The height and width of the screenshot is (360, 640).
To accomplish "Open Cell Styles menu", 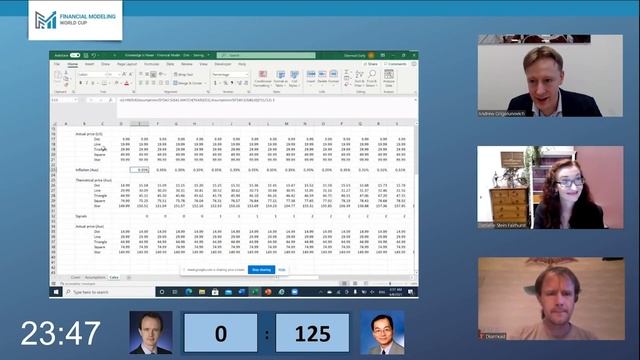I will coord(294,78).
